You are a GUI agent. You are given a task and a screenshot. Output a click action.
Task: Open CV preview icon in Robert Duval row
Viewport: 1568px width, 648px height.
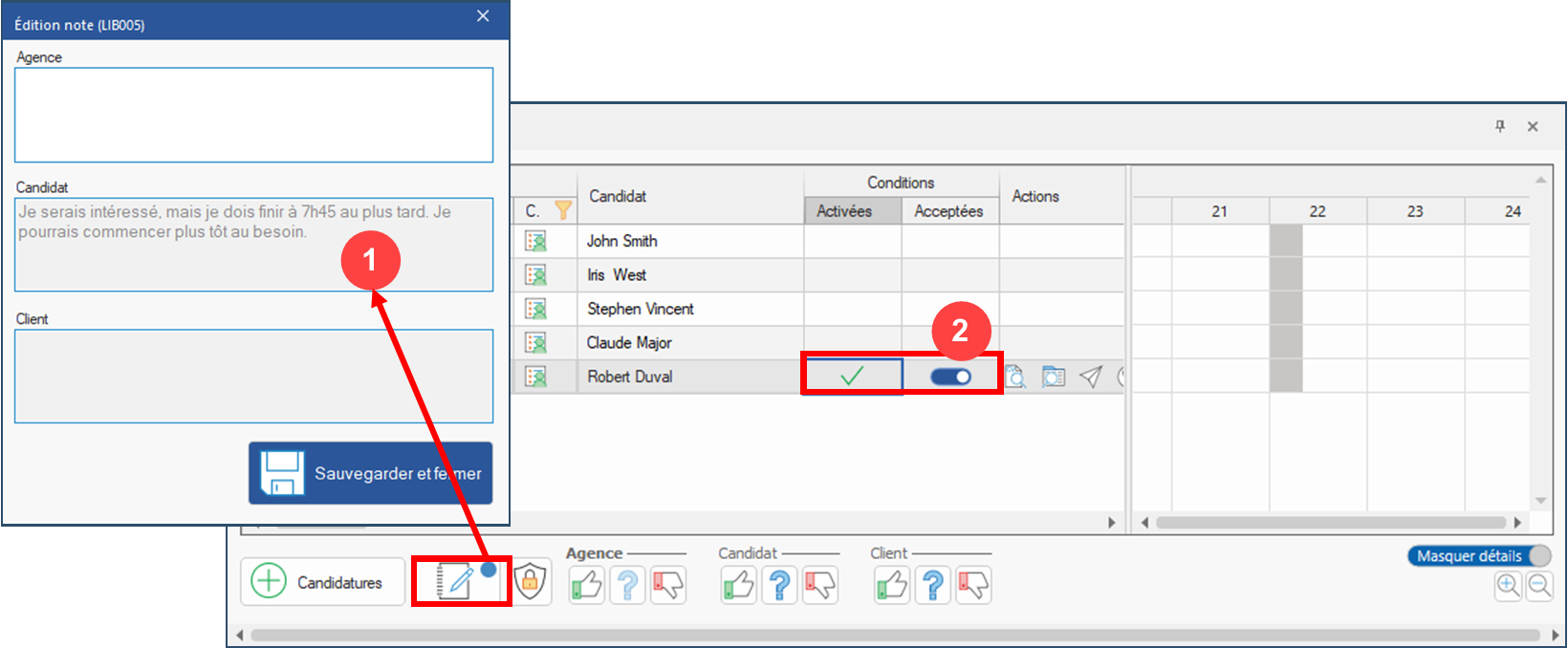1015,377
